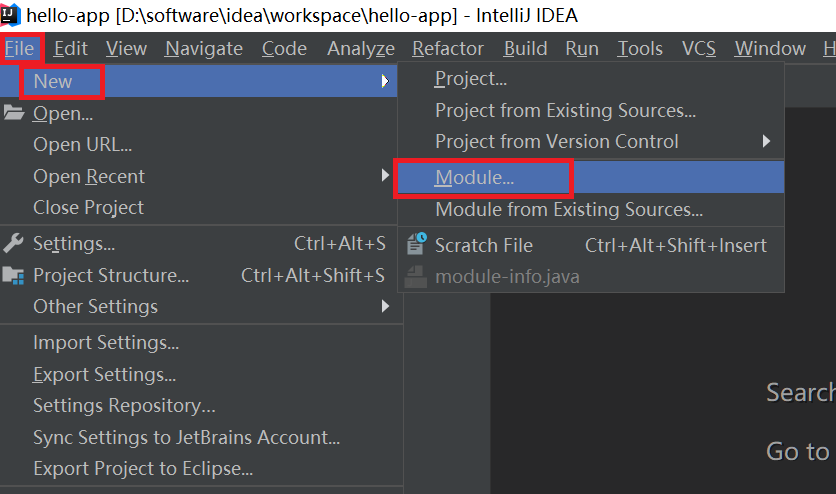This screenshot has height=494, width=836.
Task: Open the View menu
Action: click(x=126, y=48)
